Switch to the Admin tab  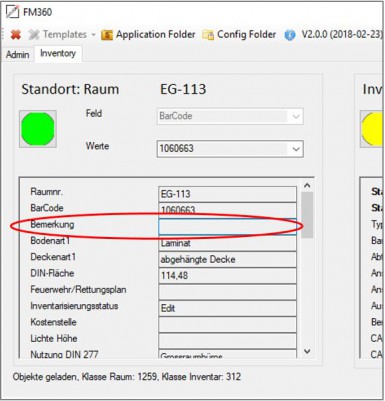tap(17, 54)
